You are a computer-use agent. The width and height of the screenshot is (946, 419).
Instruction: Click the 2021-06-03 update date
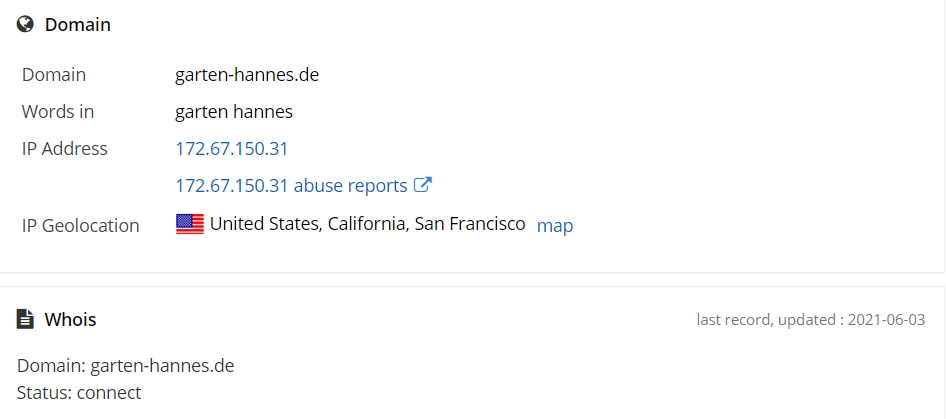pos(886,320)
